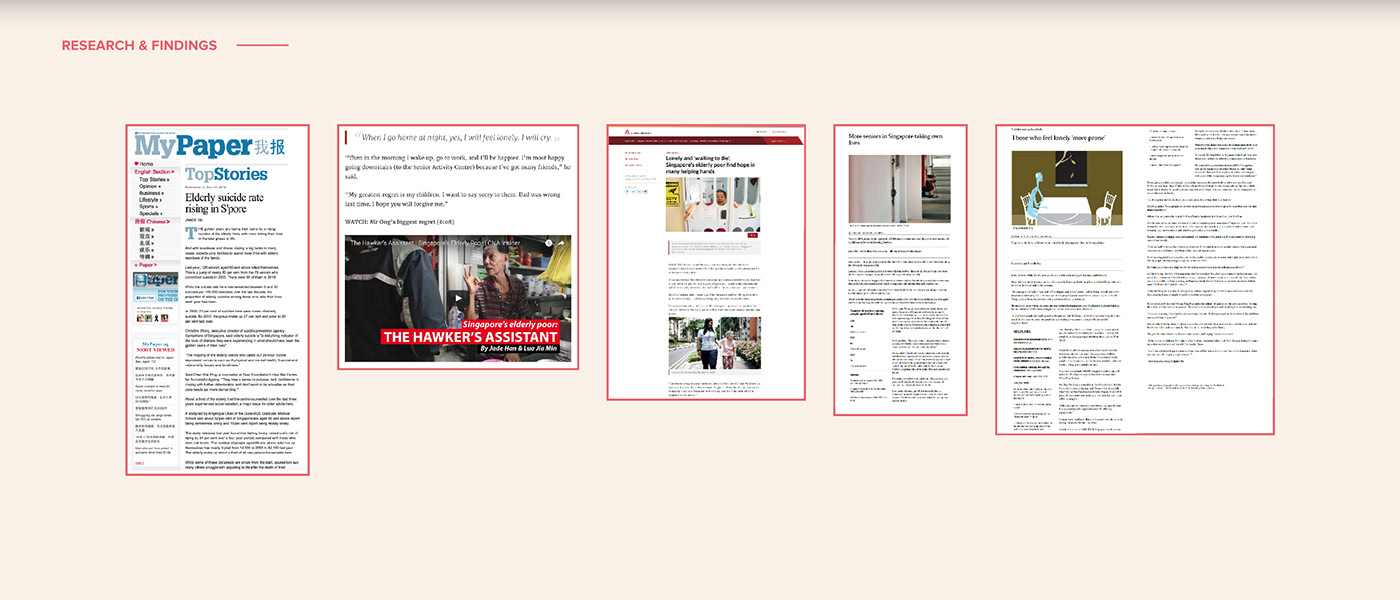Image resolution: width=1400 pixels, height=600 pixels.
Task: Click the MyPaper 'Most Viewed' heading
Action: coord(156,347)
